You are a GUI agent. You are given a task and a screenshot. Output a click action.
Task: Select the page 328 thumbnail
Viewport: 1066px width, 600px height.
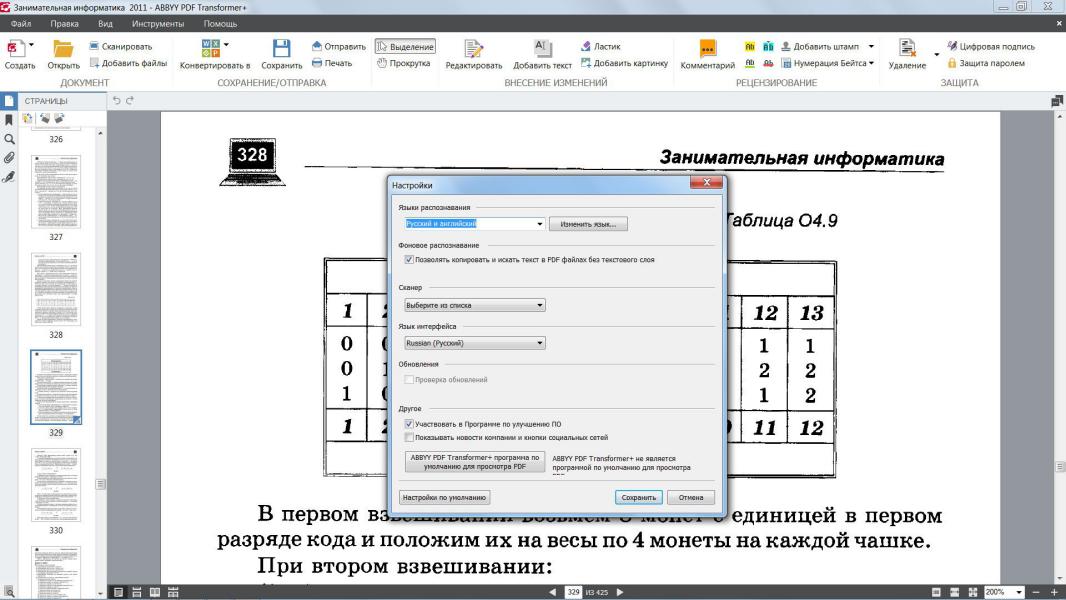(x=56, y=289)
